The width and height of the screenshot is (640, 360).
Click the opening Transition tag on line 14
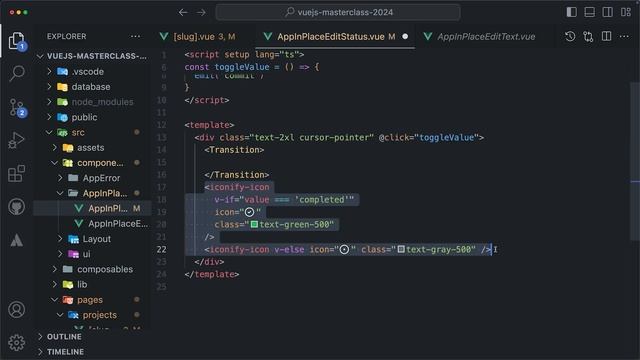pyautogui.click(x=234, y=150)
